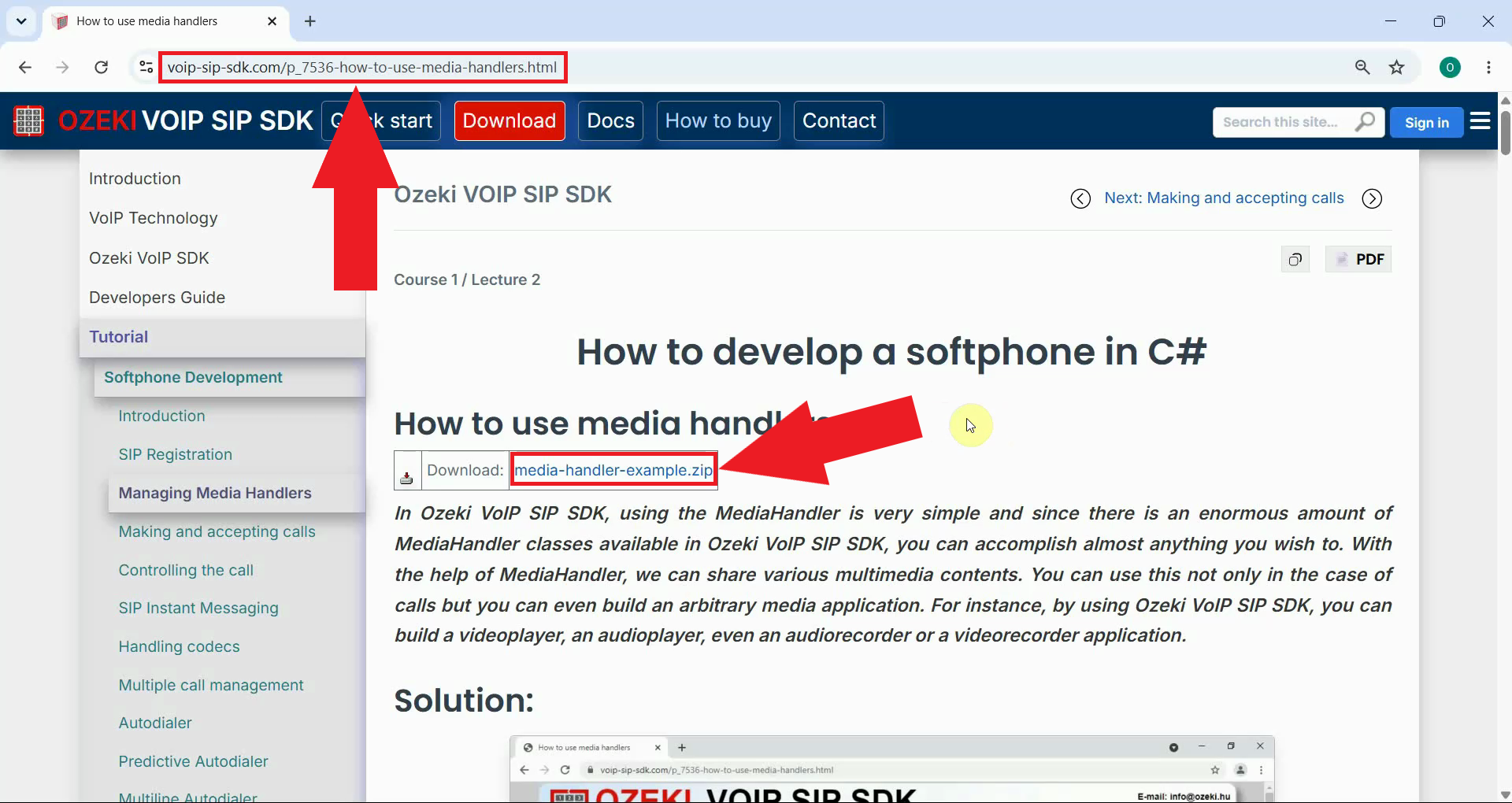Open SIP Registration lesson
Screen dimensions: 1512x803
click(x=175, y=454)
